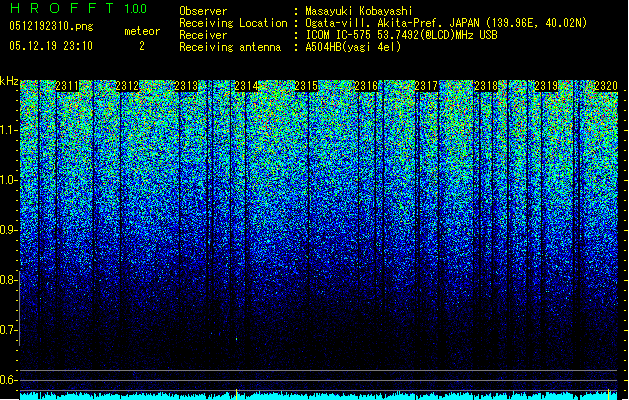Click the Receiving Location label

point(233,23)
